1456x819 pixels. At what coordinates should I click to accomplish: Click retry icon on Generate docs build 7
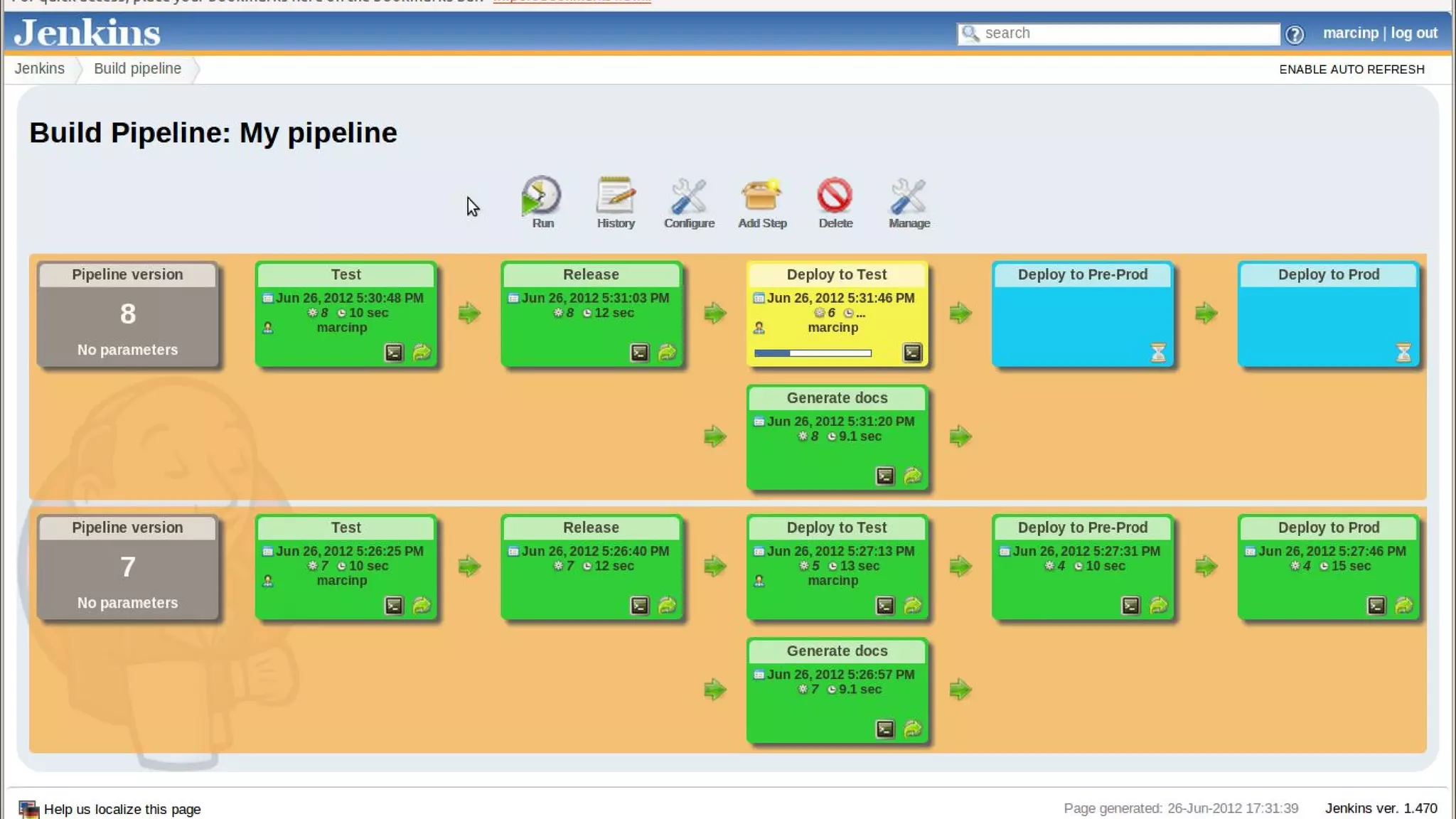912,729
